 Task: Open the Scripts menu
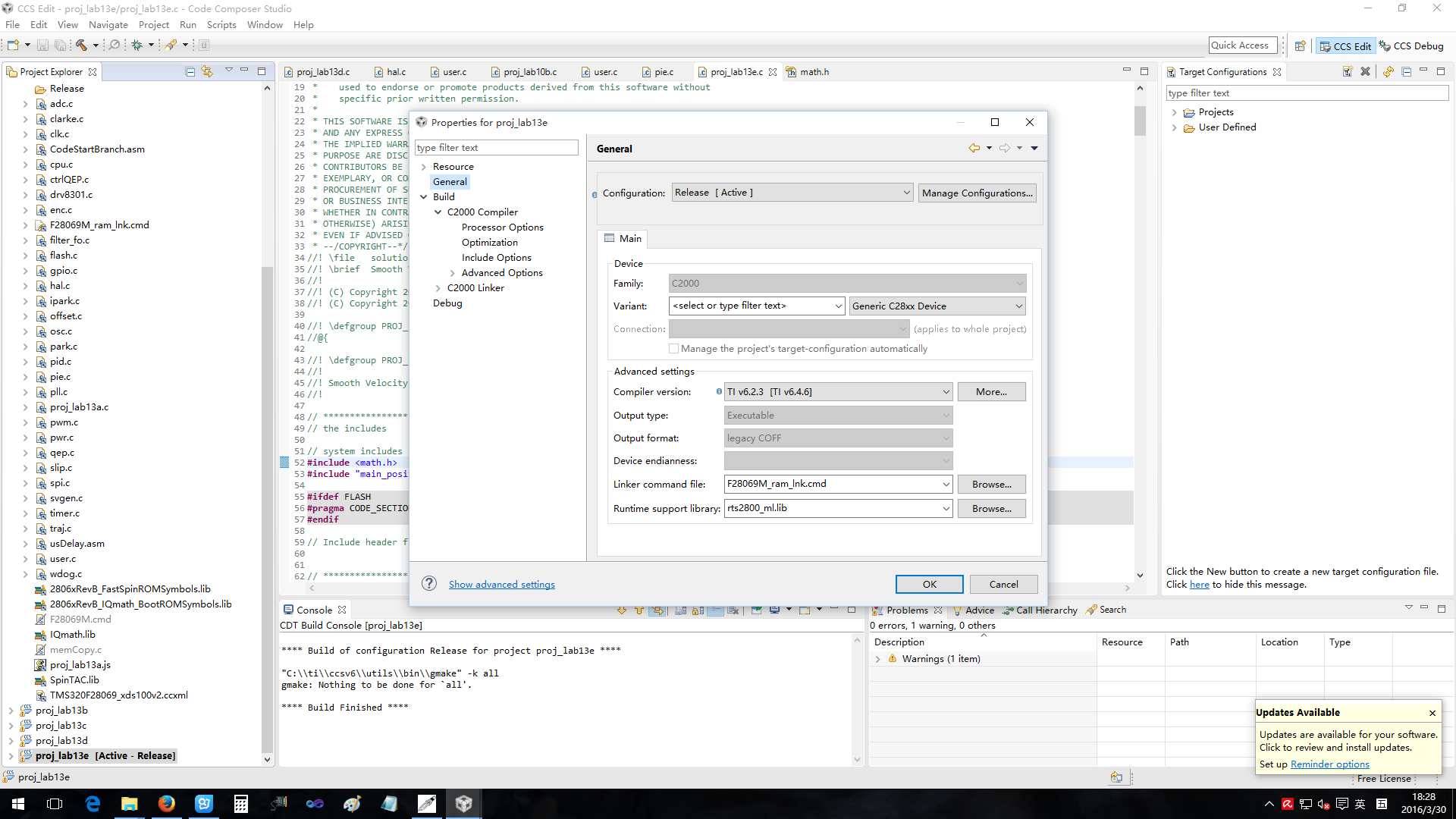tap(221, 24)
